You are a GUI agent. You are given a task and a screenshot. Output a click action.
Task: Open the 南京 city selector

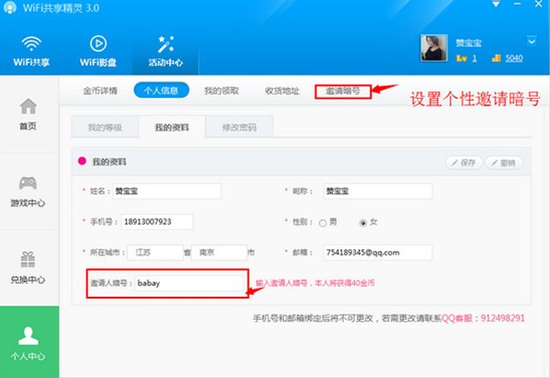pyautogui.click(x=219, y=252)
